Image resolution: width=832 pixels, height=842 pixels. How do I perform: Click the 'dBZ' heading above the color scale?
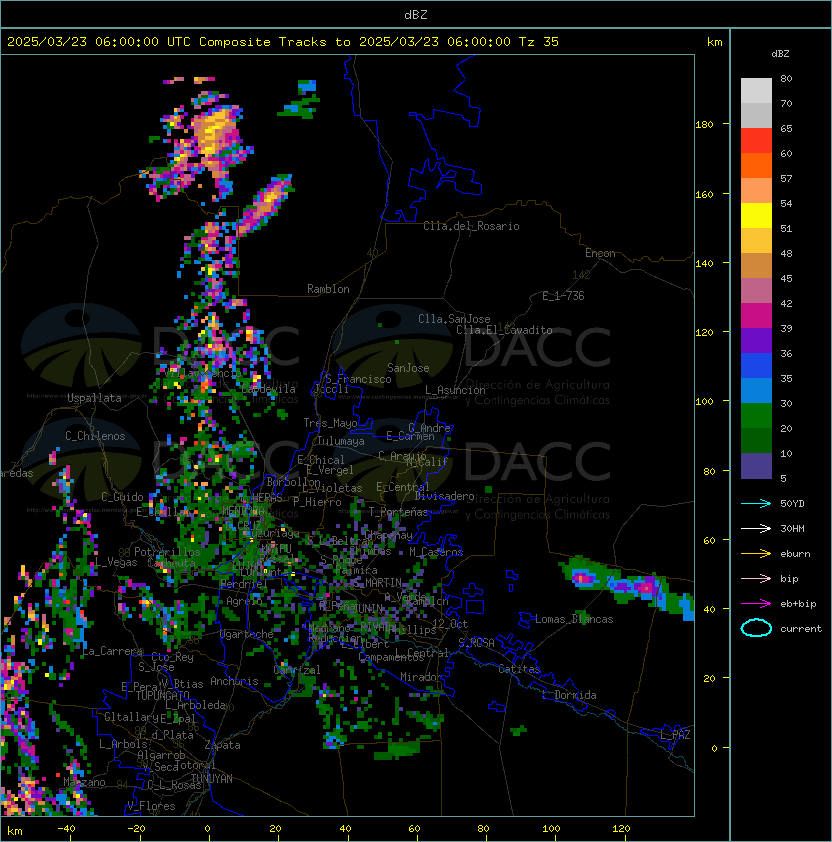point(780,54)
